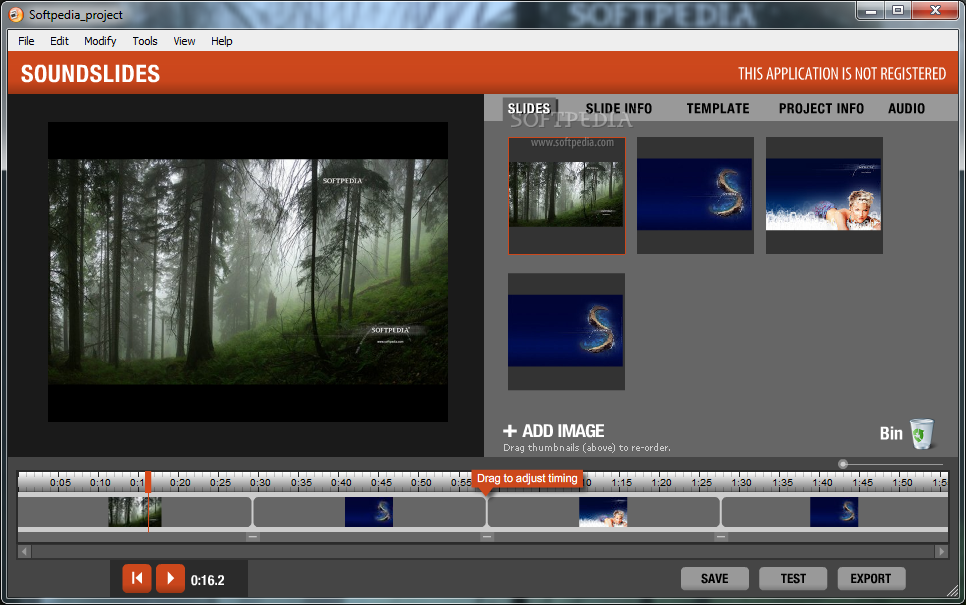Click the forest clip thumbnail in the timeline

pos(135,512)
